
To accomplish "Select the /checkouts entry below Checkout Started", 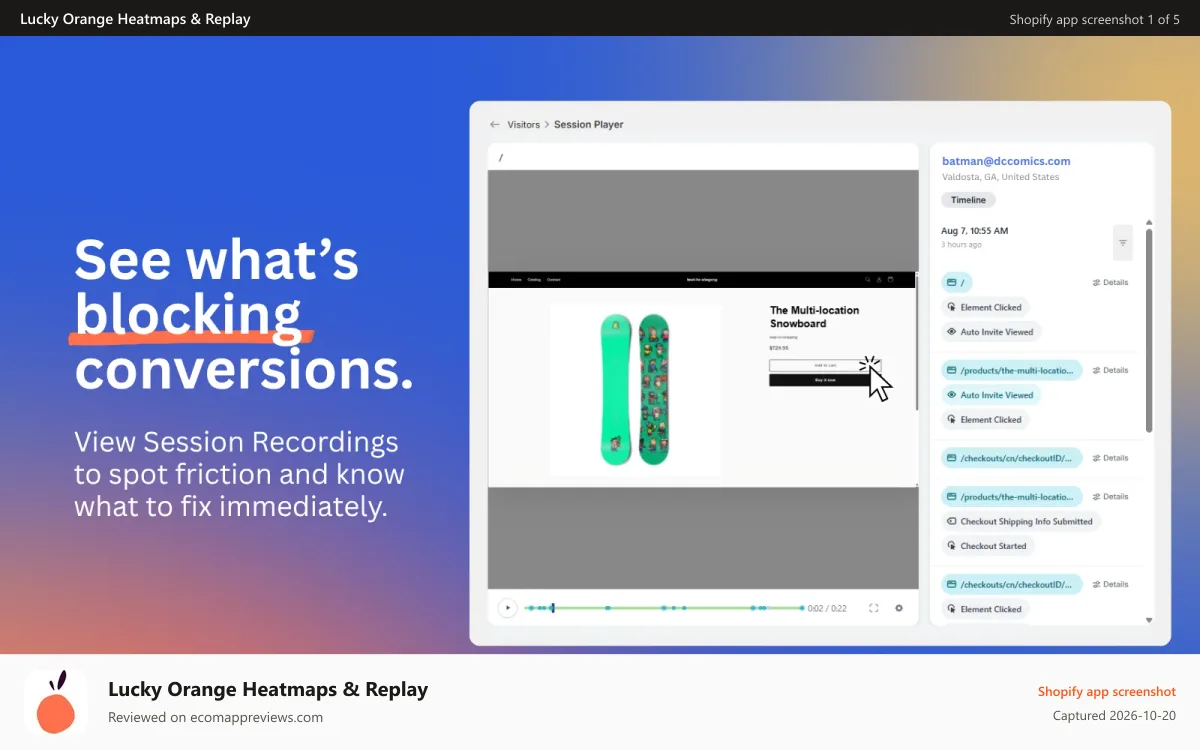I will (x=1012, y=584).
